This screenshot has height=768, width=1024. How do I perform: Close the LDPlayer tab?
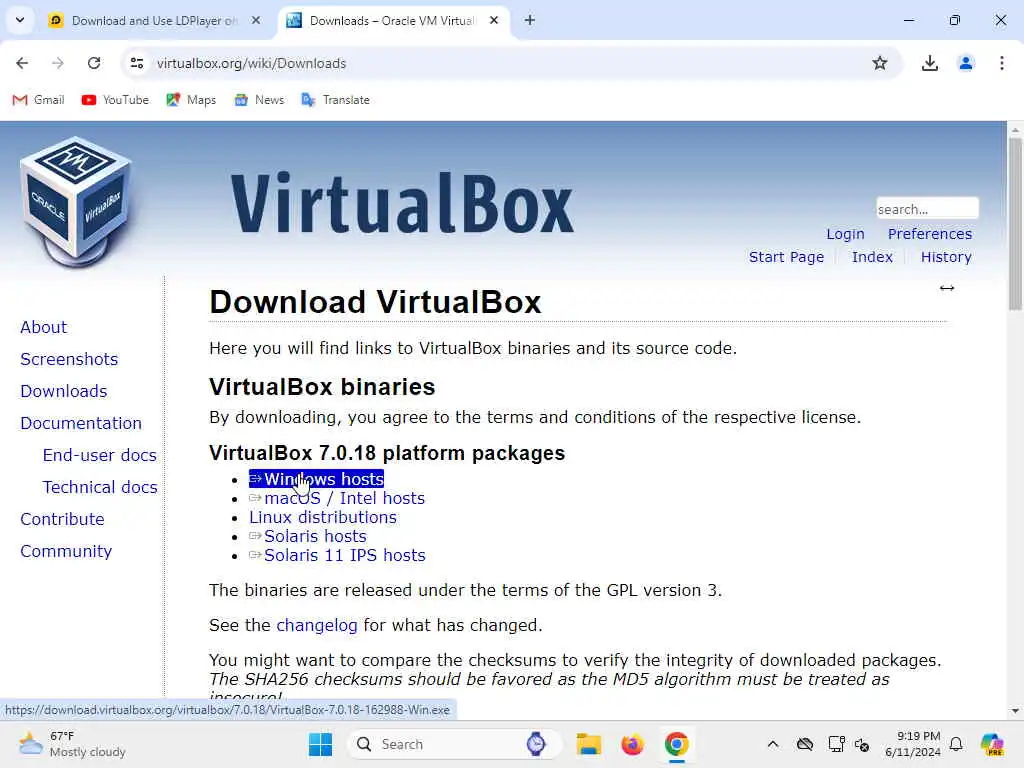click(256, 20)
